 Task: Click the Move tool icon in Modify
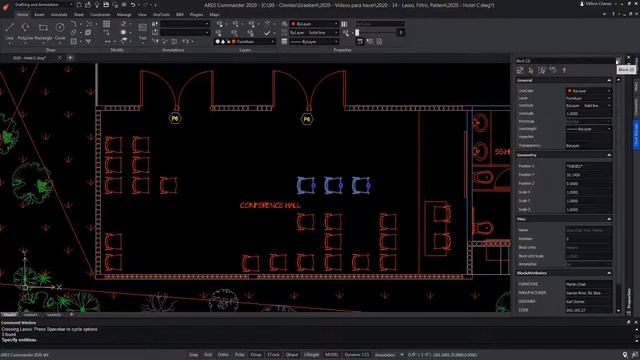[x=107, y=41]
